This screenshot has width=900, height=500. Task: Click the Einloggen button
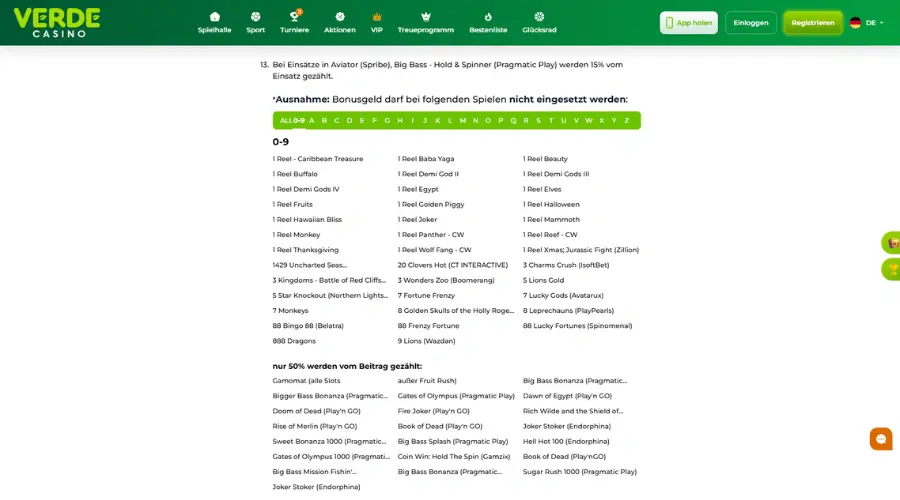tap(750, 22)
